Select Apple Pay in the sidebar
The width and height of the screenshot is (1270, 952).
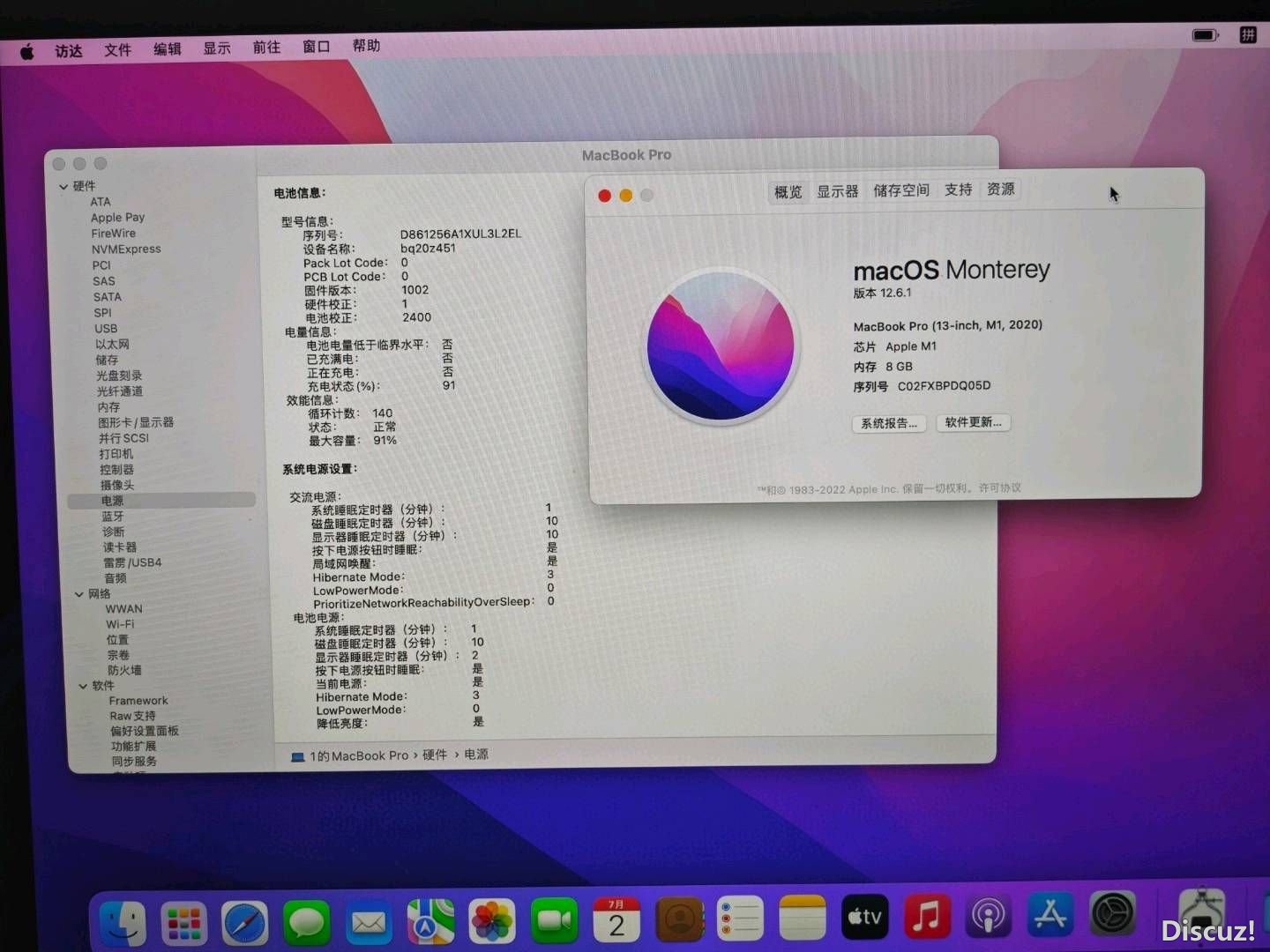tap(117, 218)
